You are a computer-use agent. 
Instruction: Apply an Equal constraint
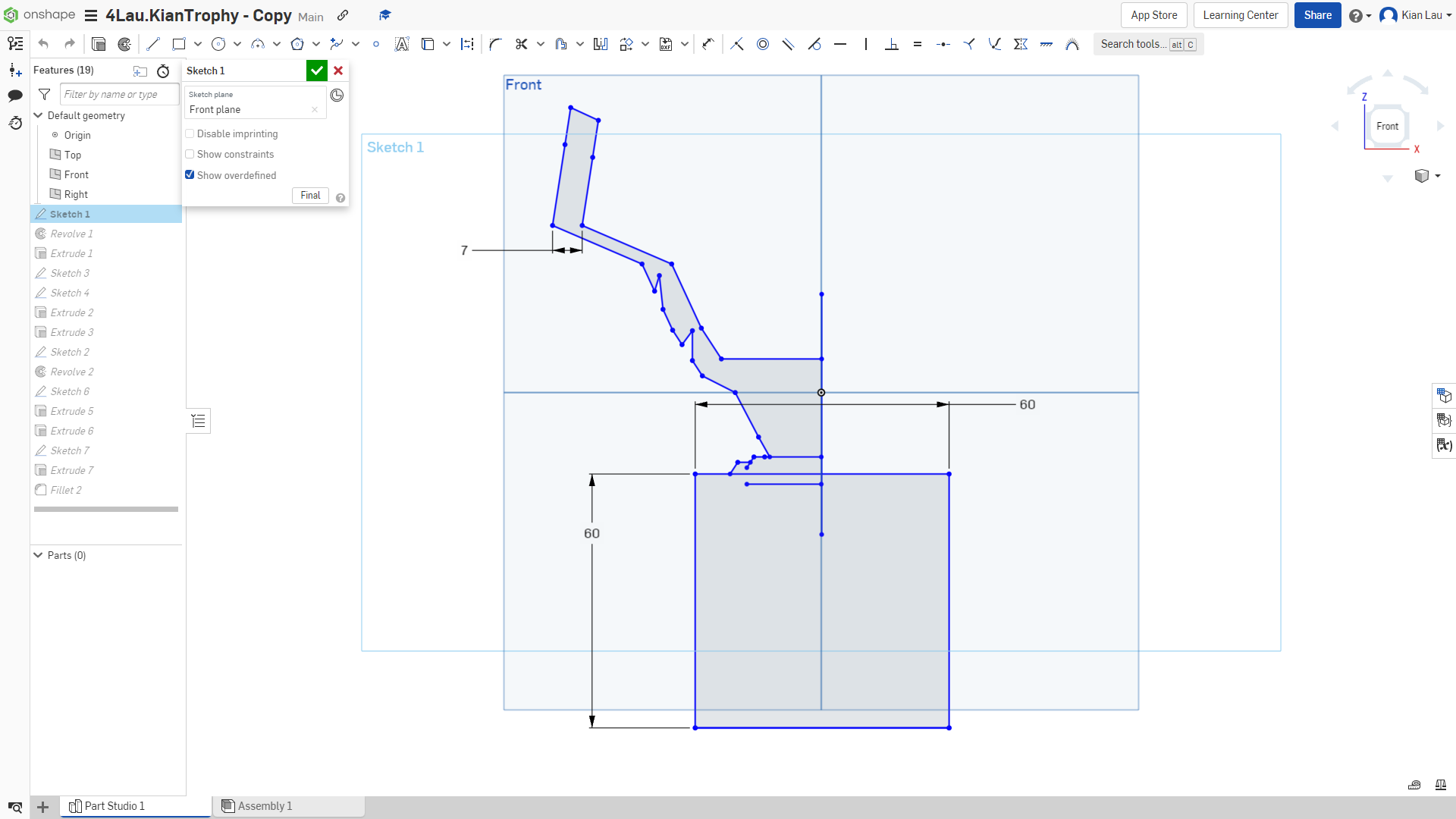(918, 44)
